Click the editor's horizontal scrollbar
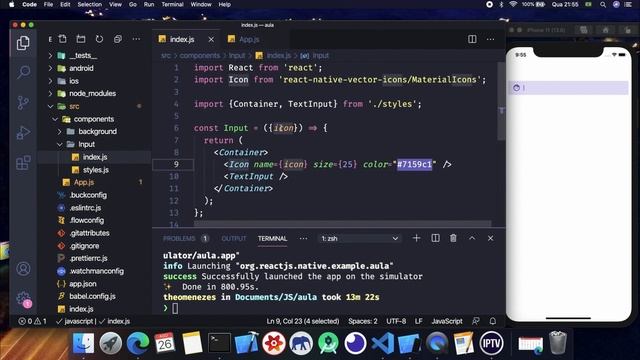 342,224
